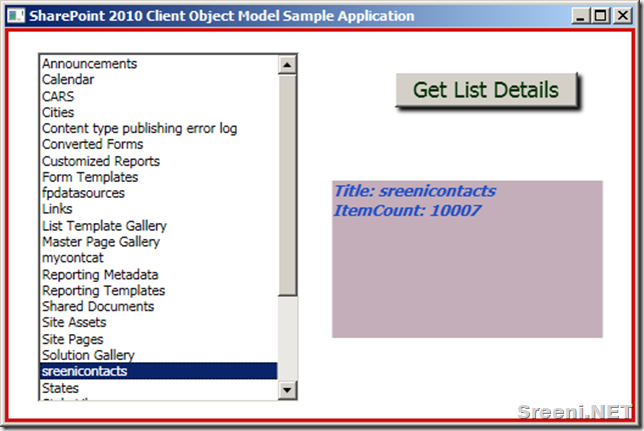Click the Get List Details button
The width and height of the screenshot is (644, 431).
click(486, 90)
